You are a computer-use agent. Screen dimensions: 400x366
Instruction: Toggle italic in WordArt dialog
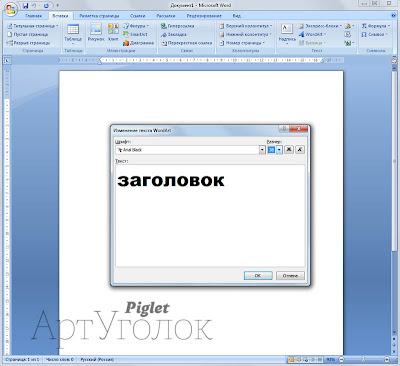coord(300,150)
